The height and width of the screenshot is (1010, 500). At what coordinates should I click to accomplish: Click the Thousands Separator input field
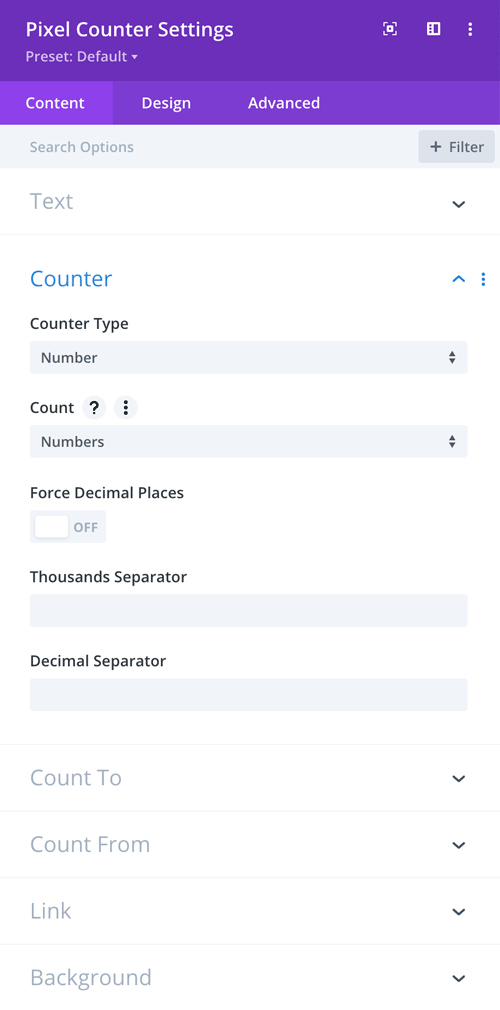pyautogui.click(x=249, y=611)
